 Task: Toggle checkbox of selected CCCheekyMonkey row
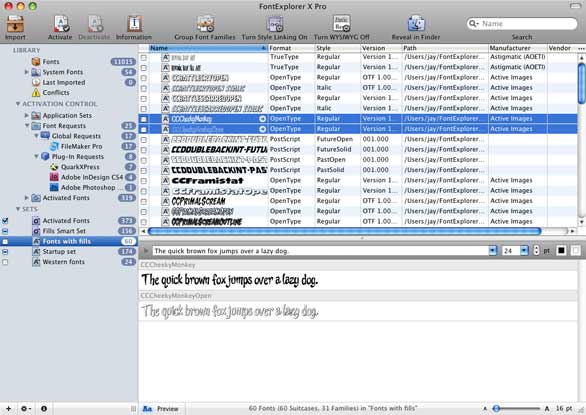click(144, 119)
